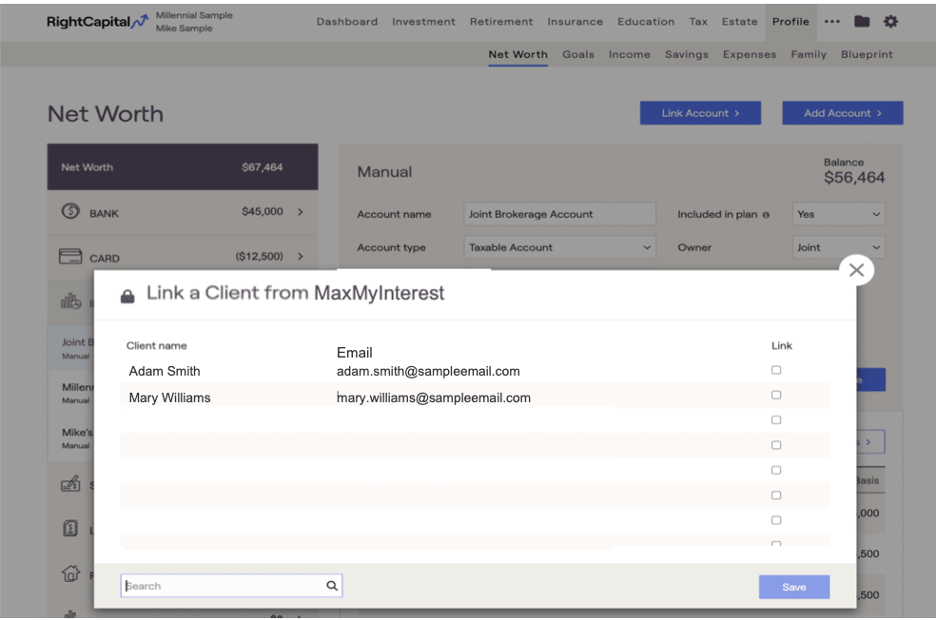Open the Owner dropdown set to Joint
Image resolution: width=936 pixels, height=620 pixels.
coord(838,247)
